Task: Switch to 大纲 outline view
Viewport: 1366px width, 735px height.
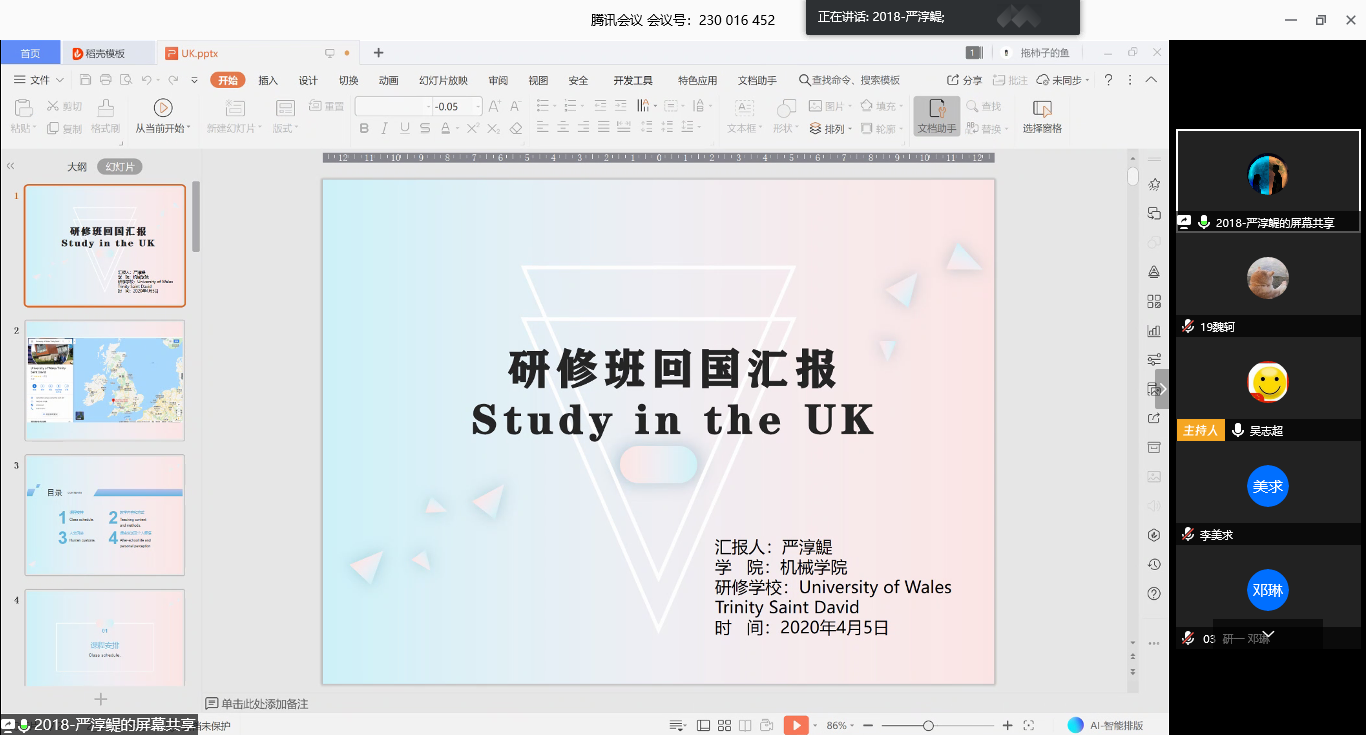Action: (x=77, y=167)
